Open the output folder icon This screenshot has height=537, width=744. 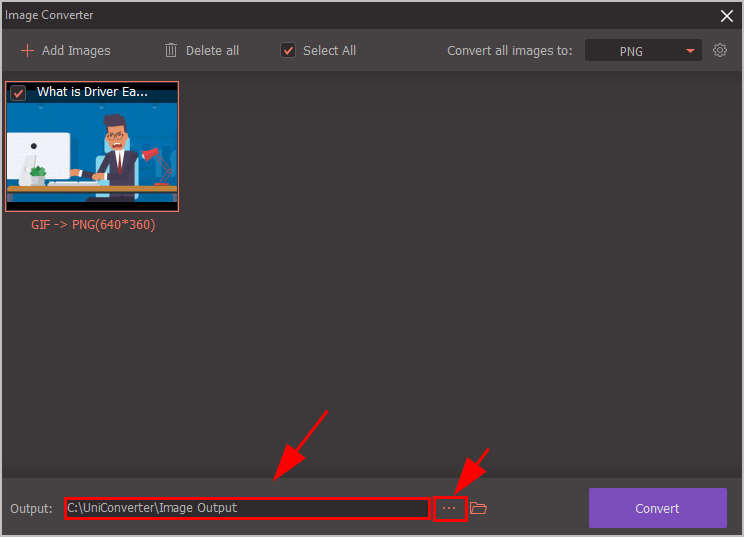click(x=478, y=508)
